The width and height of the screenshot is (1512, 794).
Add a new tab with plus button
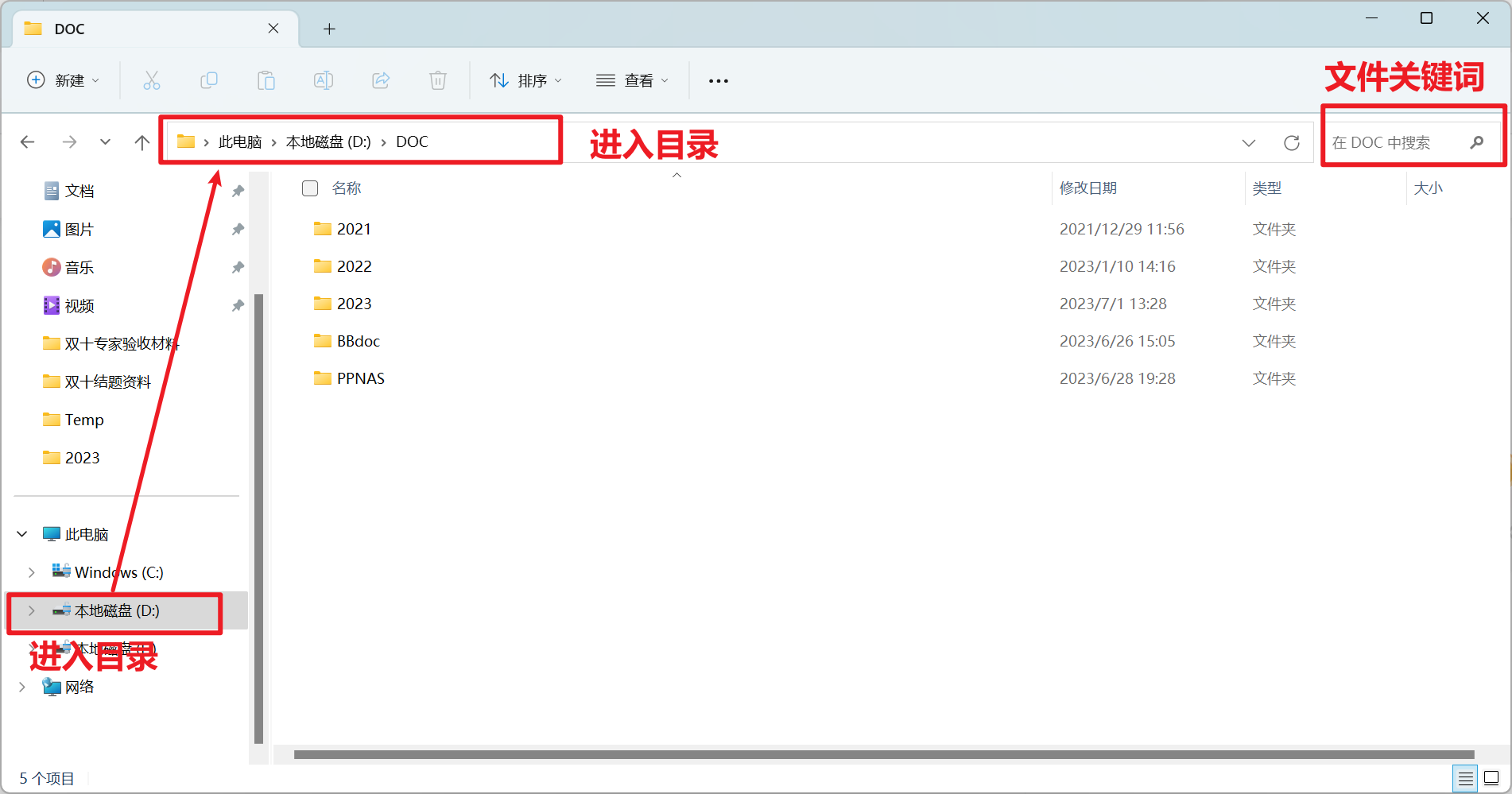coord(329,29)
